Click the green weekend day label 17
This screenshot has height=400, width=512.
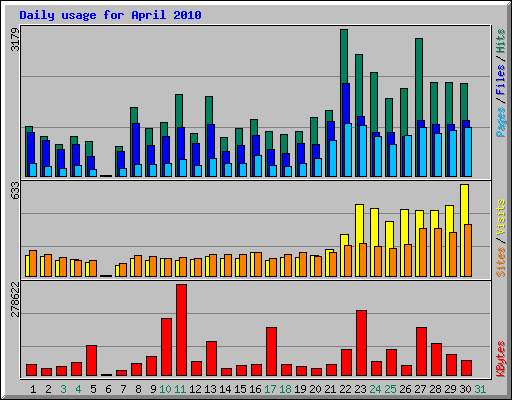click(x=270, y=389)
